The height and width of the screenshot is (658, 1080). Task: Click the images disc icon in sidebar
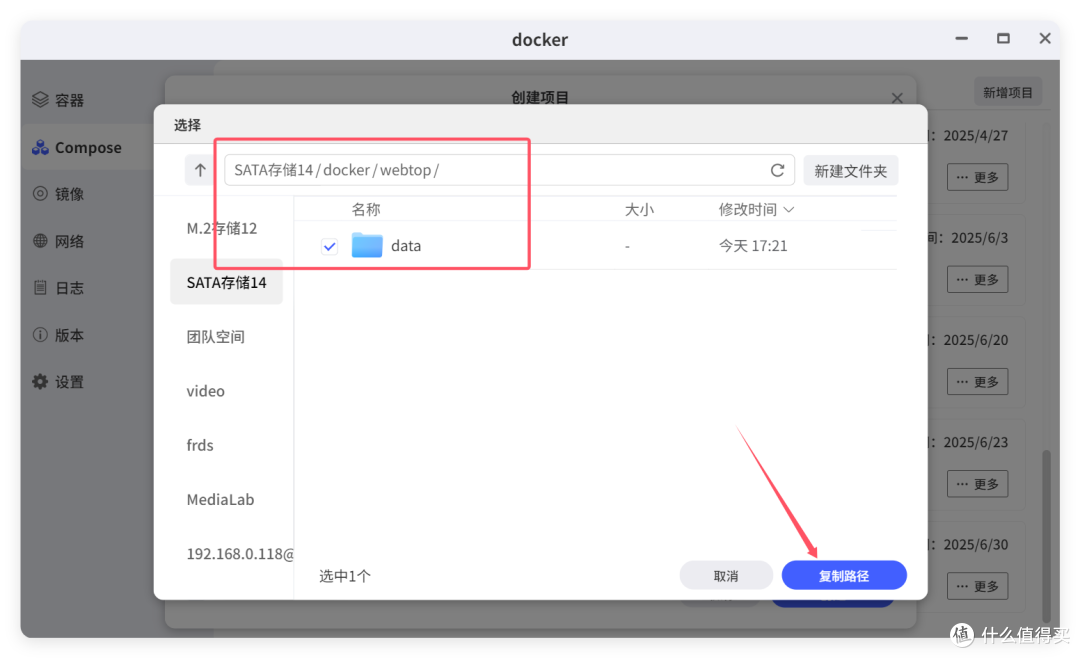pos(41,194)
